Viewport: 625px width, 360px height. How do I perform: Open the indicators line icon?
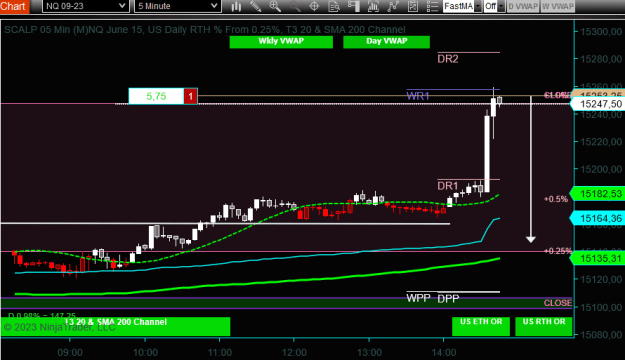point(393,6)
